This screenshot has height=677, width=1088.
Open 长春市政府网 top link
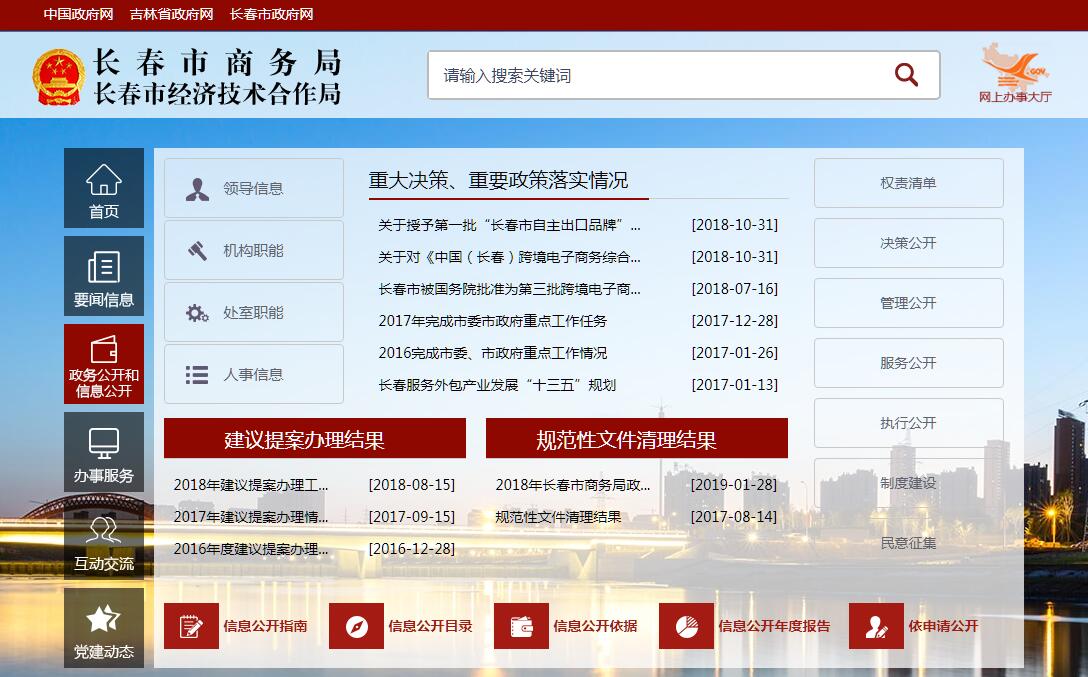point(271,15)
